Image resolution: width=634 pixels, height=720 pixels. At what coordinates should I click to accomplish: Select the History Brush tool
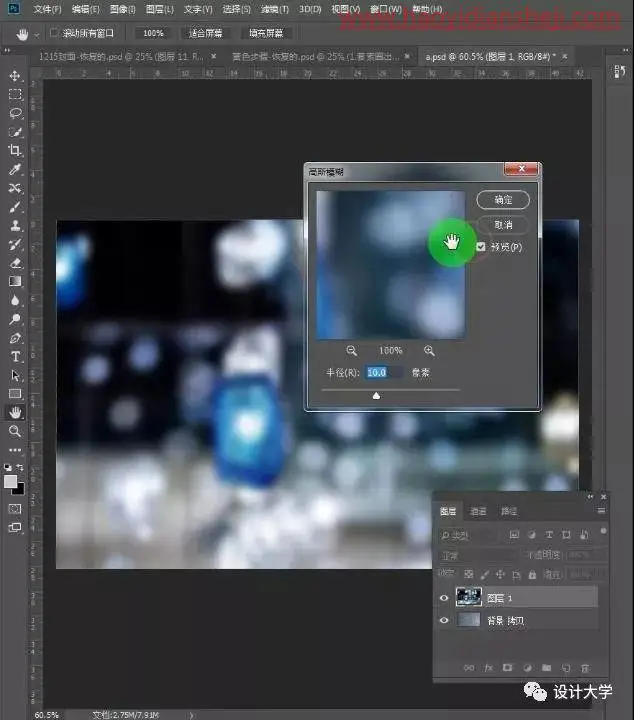coord(15,244)
